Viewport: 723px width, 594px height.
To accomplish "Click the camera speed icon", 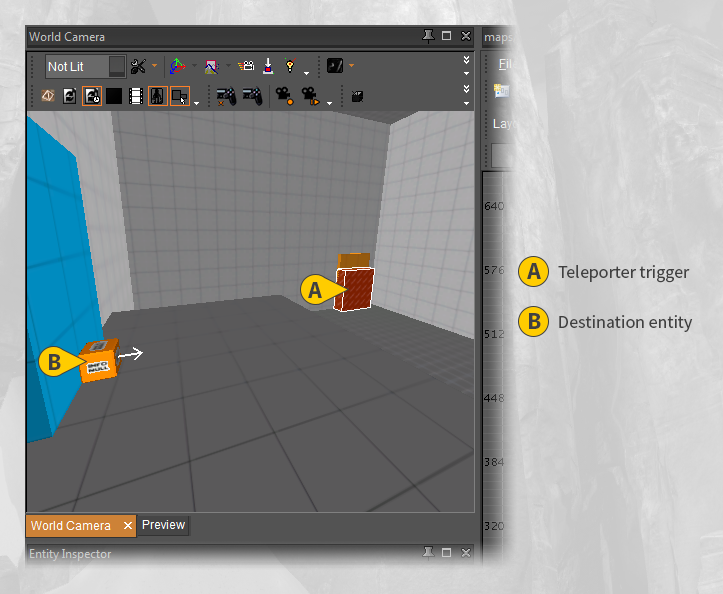I will pyautogui.click(x=246, y=66).
